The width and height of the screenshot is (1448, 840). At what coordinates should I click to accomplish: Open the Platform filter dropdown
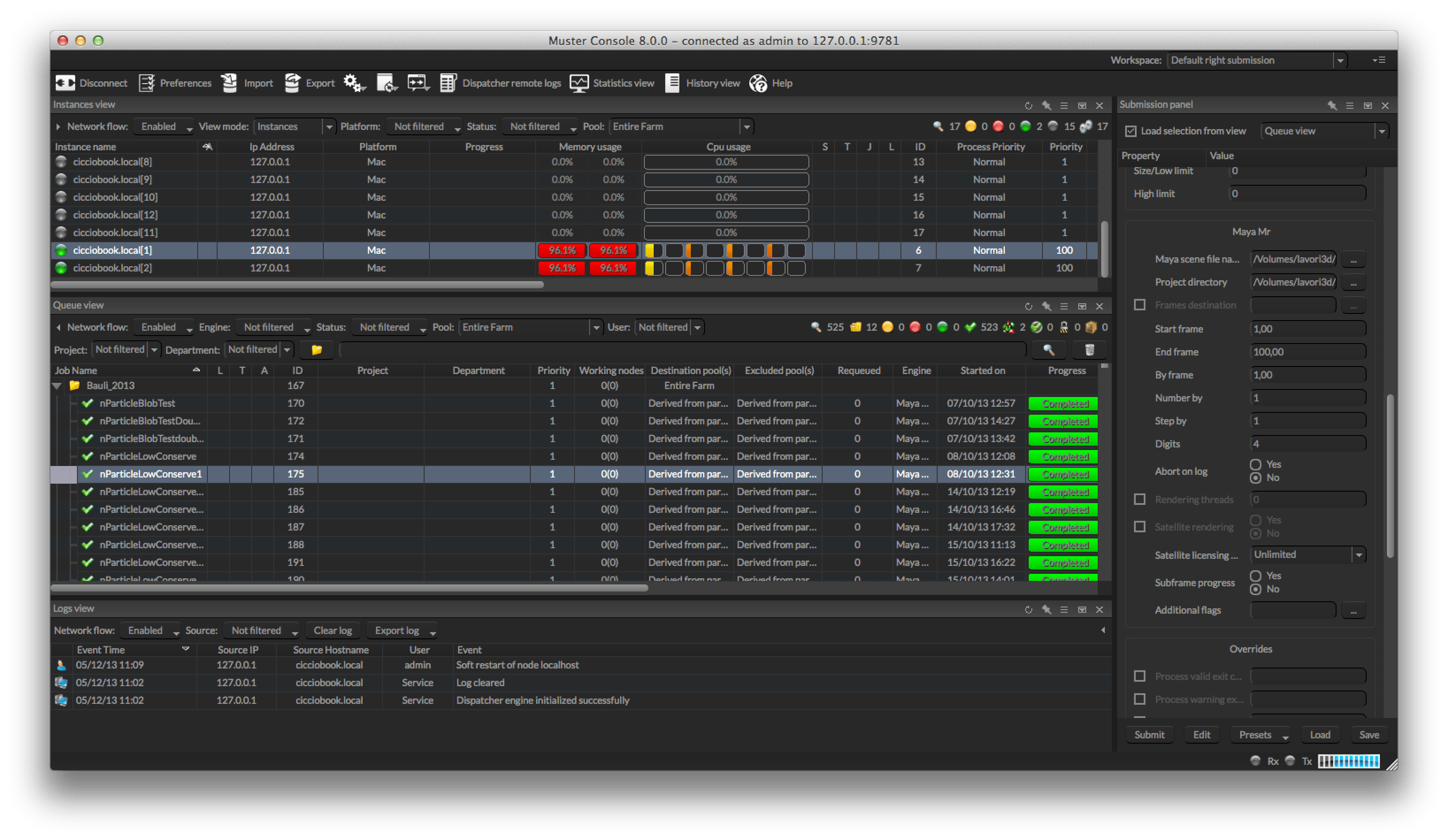(x=425, y=126)
